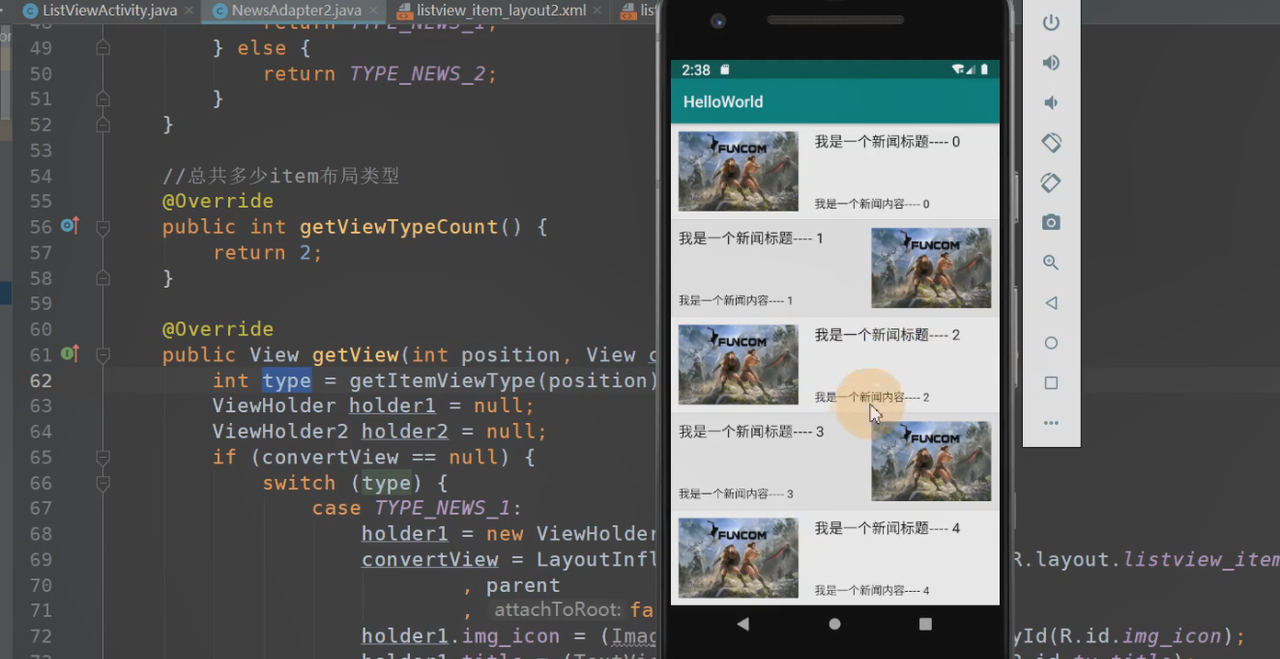1280x659 pixels.
Task: Switch to the NewsAdapter2.java tab
Action: tap(297, 11)
